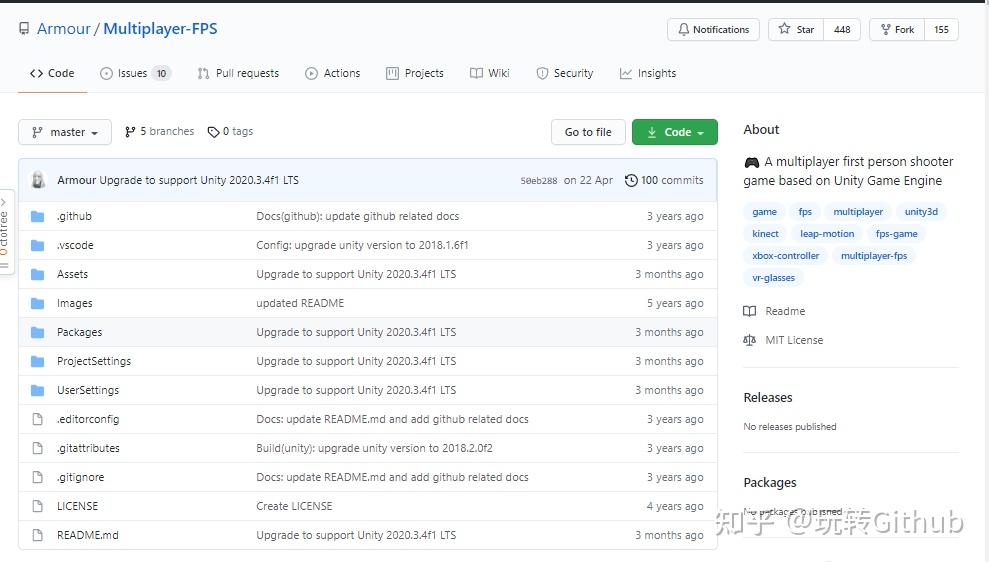Toggle the Notifications bell button
The image size is (989, 562).
pos(713,30)
